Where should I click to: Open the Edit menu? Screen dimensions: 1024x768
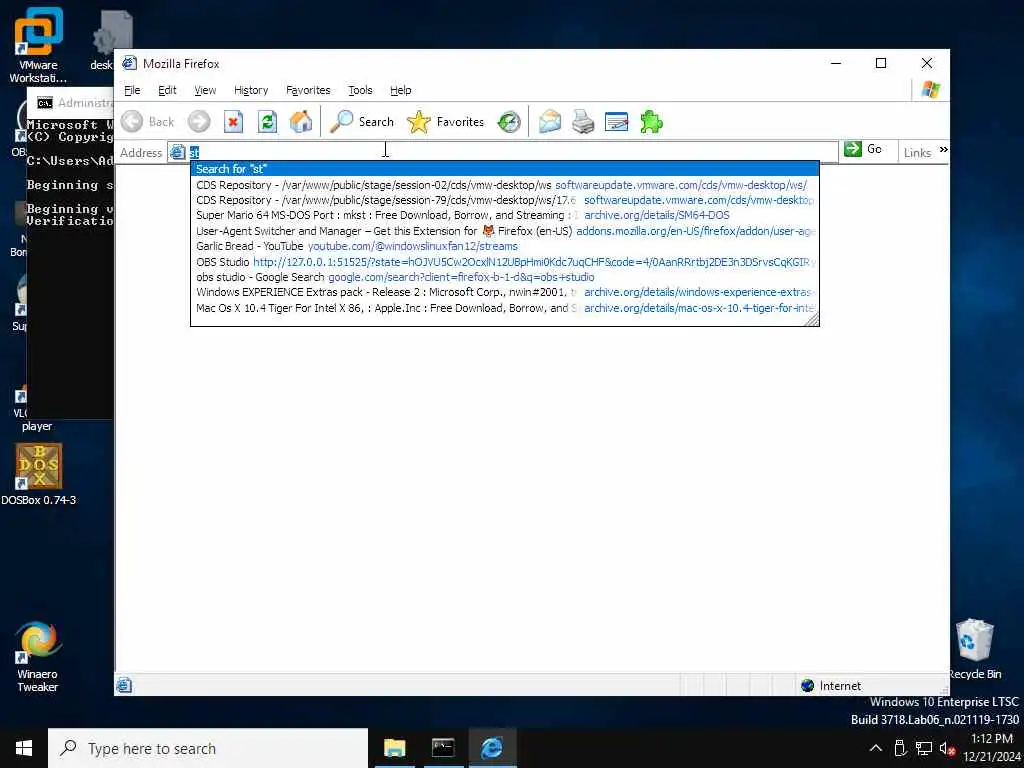click(167, 90)
